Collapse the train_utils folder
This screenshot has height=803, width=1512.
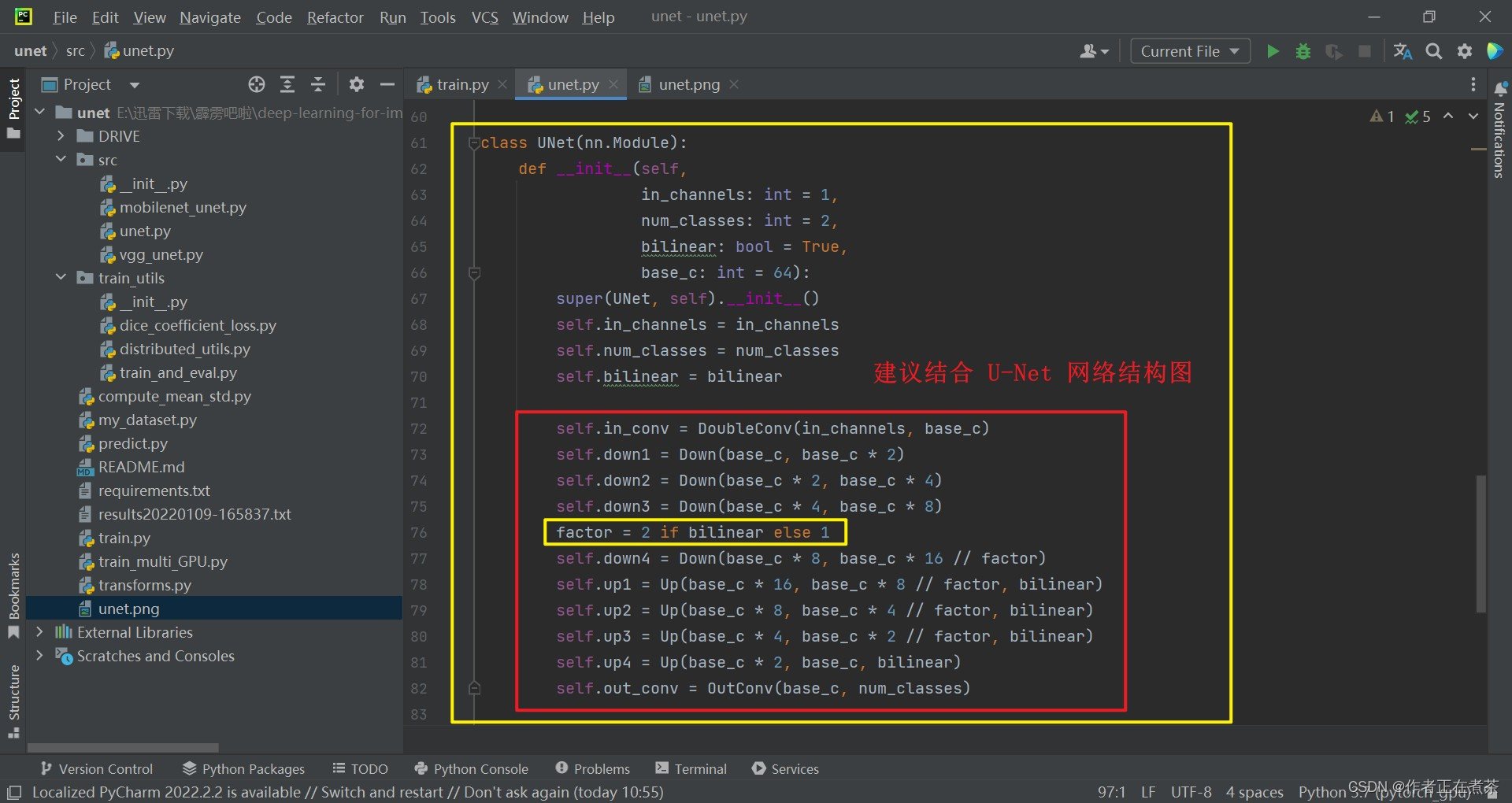coord(61,278)
